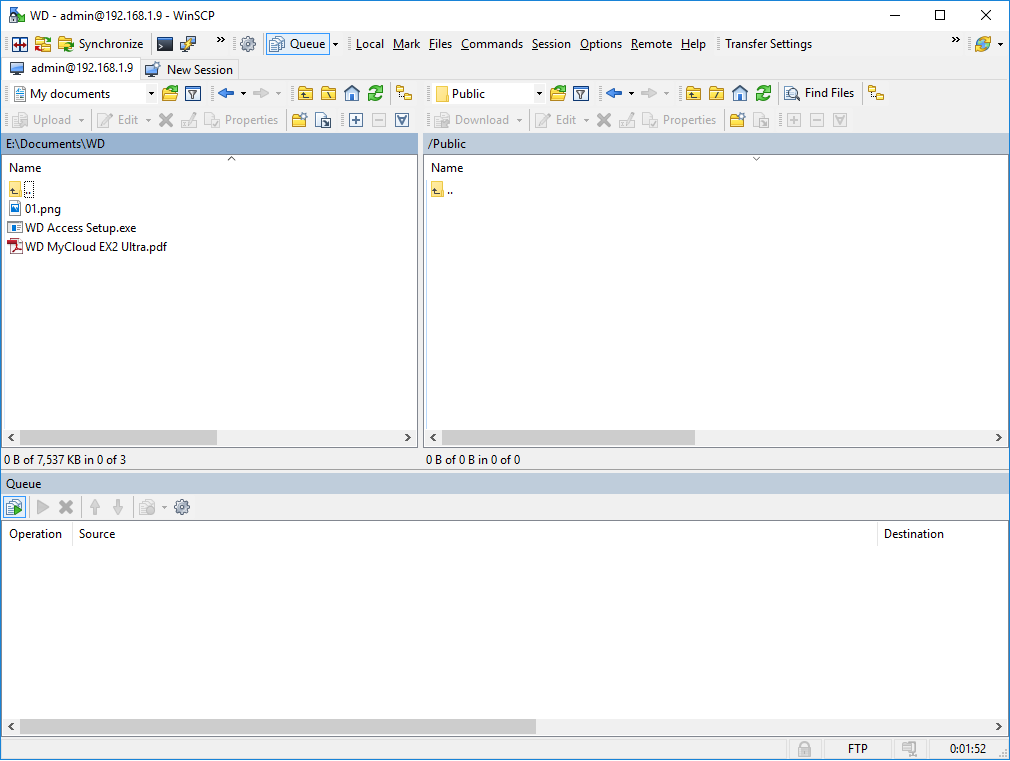The height and width of the screenshot is (761, 1010).
Task: Open the Mark menu
Action: tap(406, 44)
